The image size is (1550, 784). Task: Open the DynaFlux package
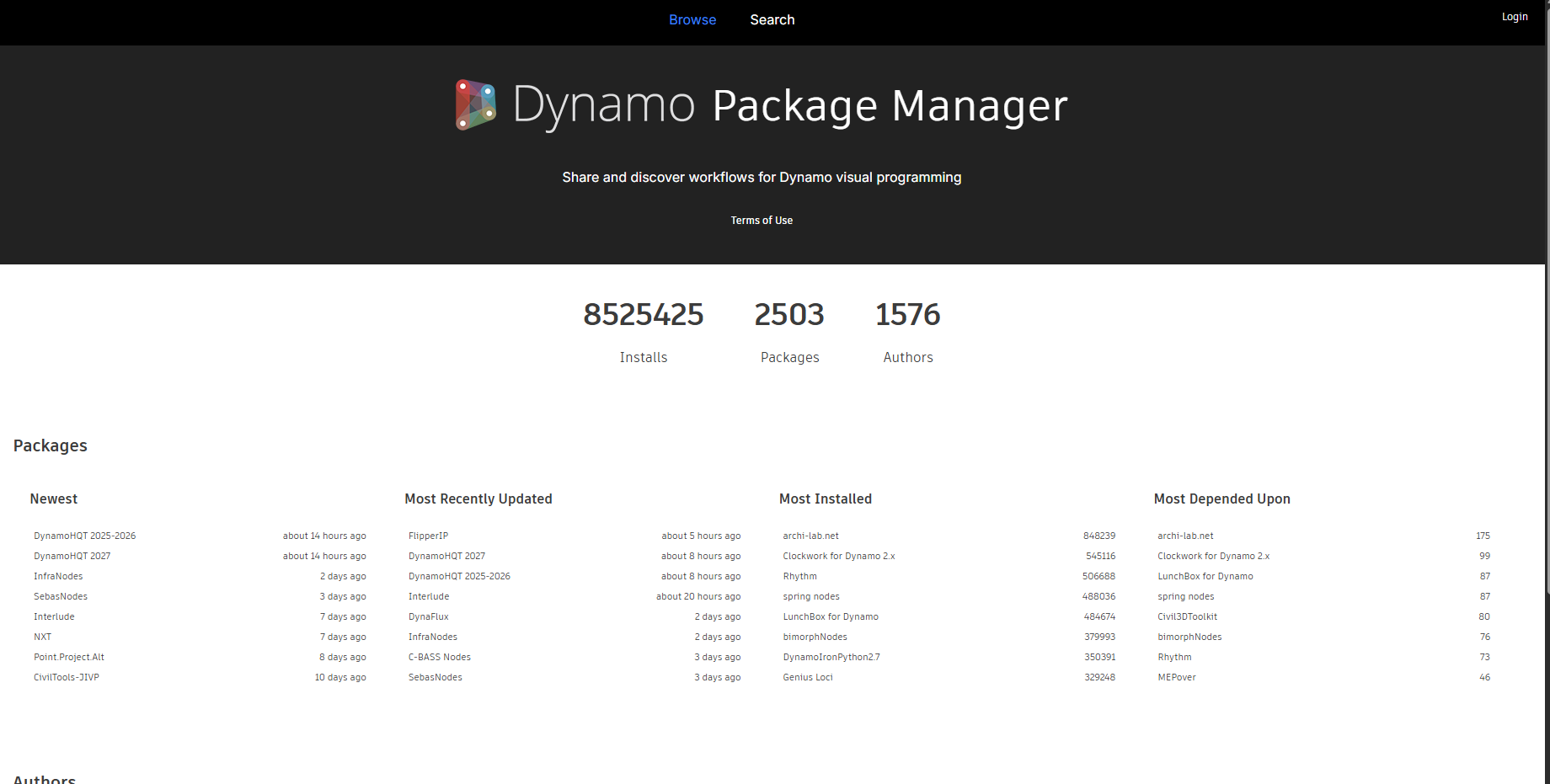click(429, 616)
